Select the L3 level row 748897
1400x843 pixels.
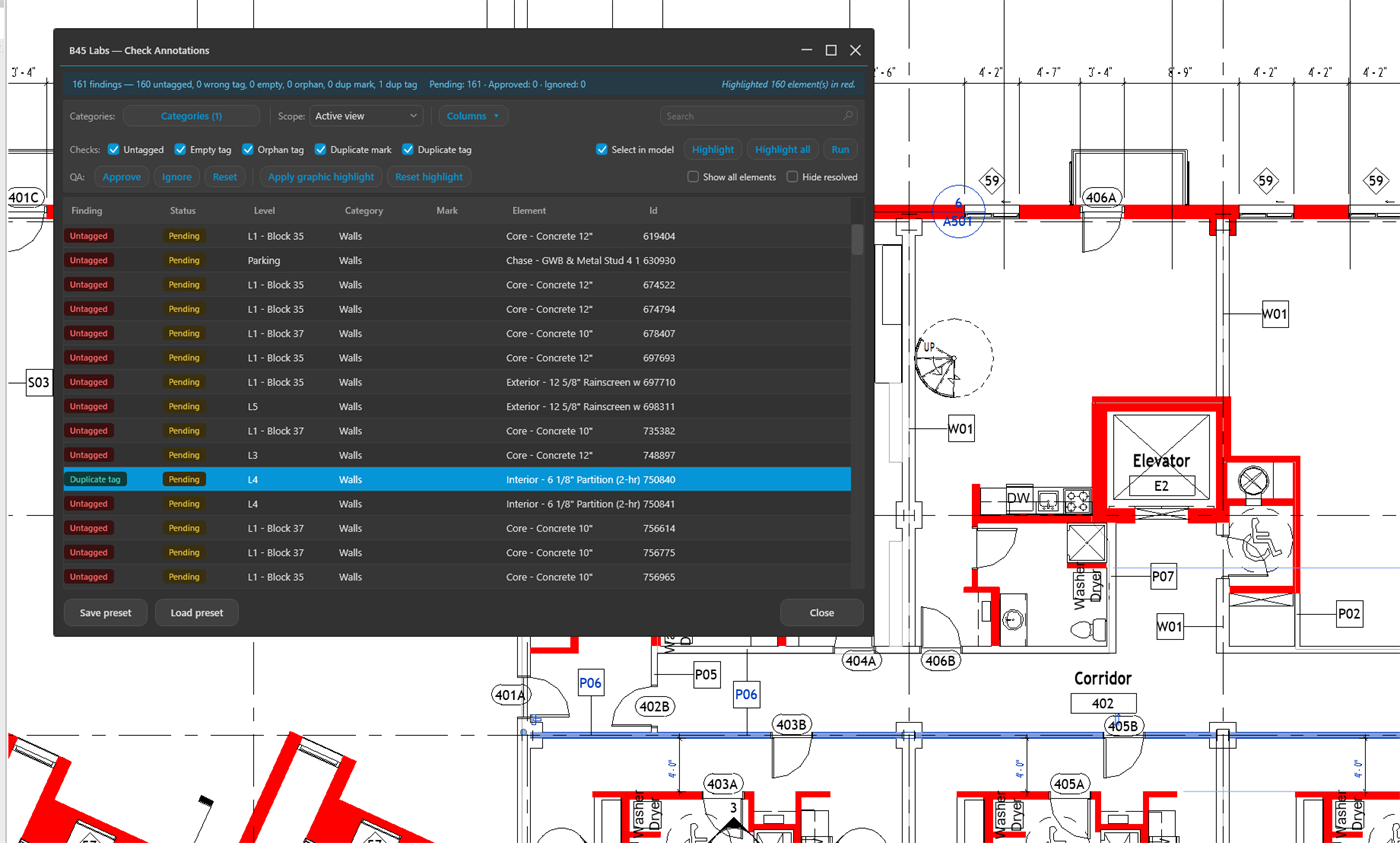click(x=457, y=455)
